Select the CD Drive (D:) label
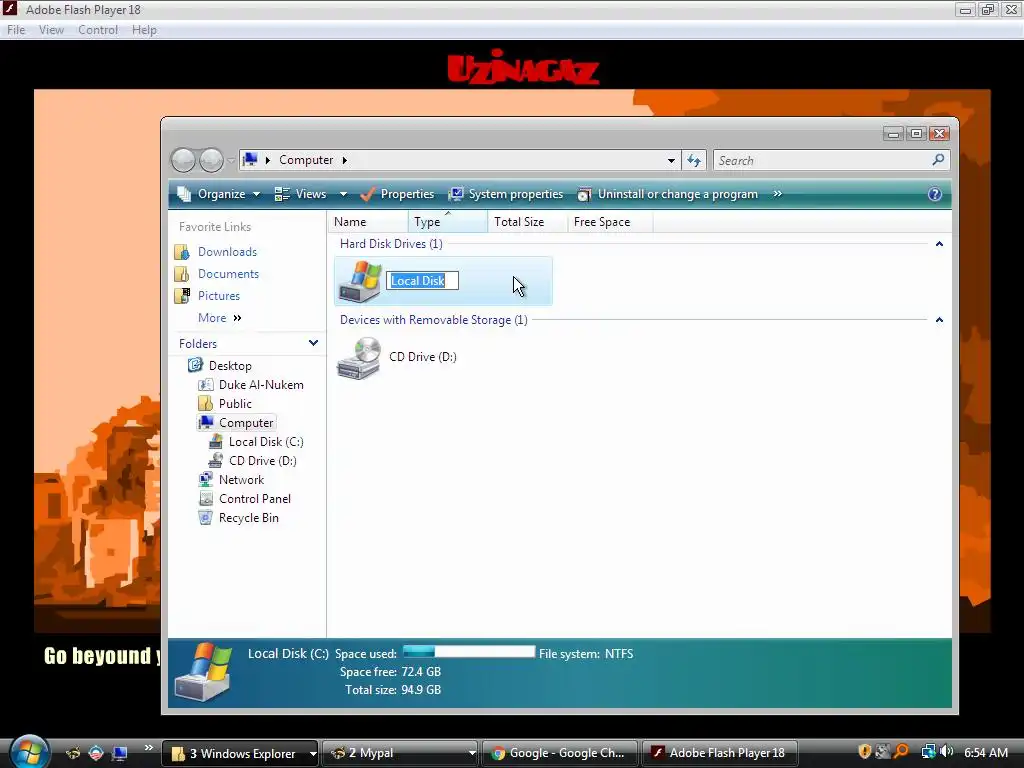The height and width of the screenshot is (768, 1024). pyautogui.click(x=423, y=357)
